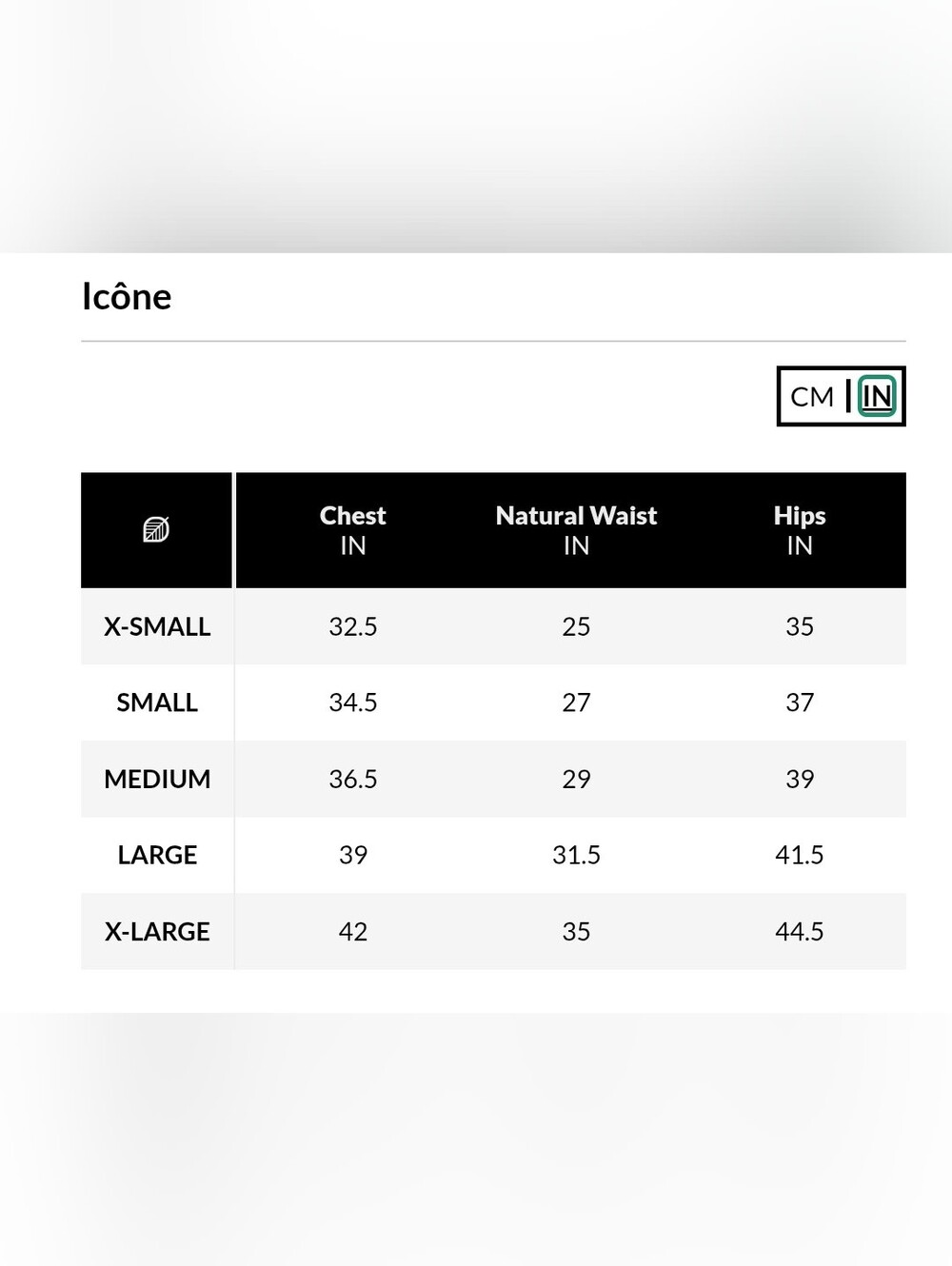Click the 36.5 chest value for Medium
The width and height of the screenshot is (952, 1266).
click(x=353, y=779)
